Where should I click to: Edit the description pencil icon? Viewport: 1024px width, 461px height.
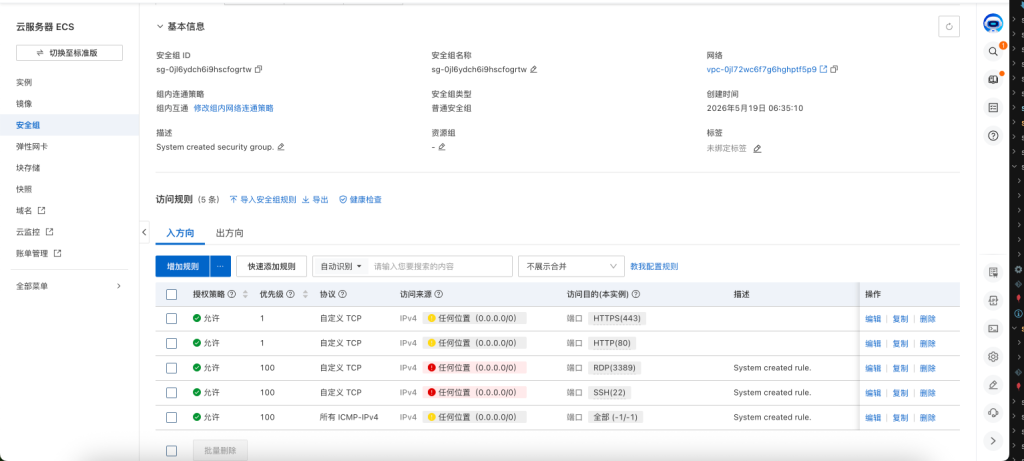tap(281, 147)
